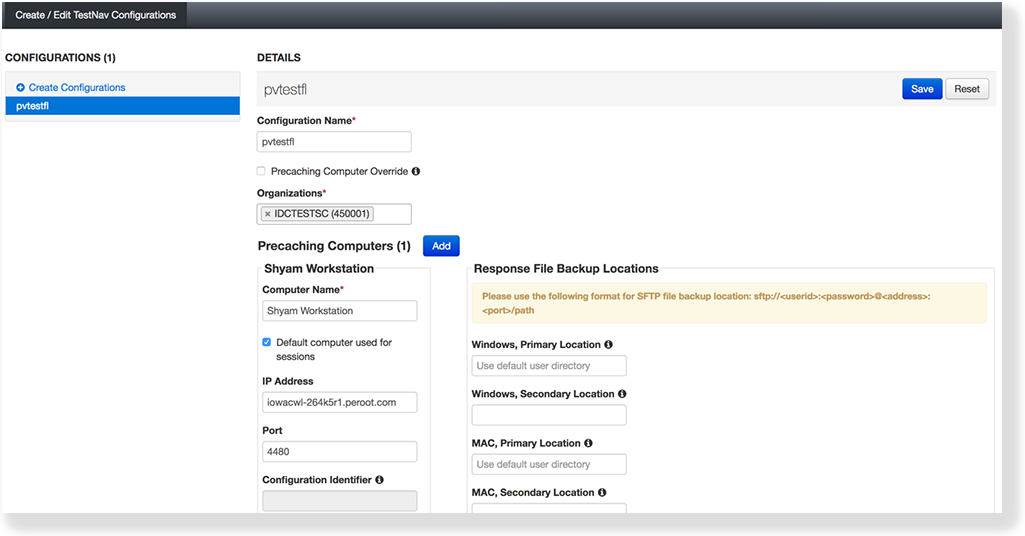The image size is (1025, 536).
Task: Click info icon for MAC, Primary Location
Action: click(588, 443)
